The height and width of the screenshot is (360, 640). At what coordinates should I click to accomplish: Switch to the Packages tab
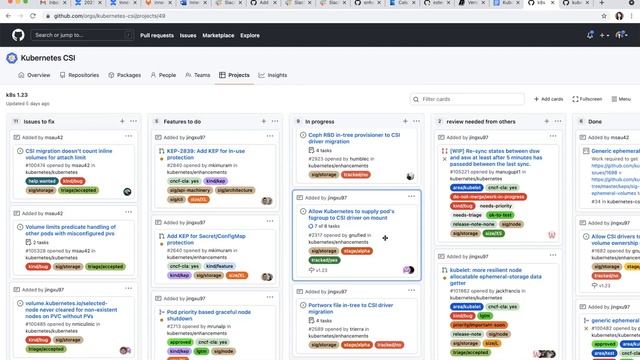pos(124,75)
